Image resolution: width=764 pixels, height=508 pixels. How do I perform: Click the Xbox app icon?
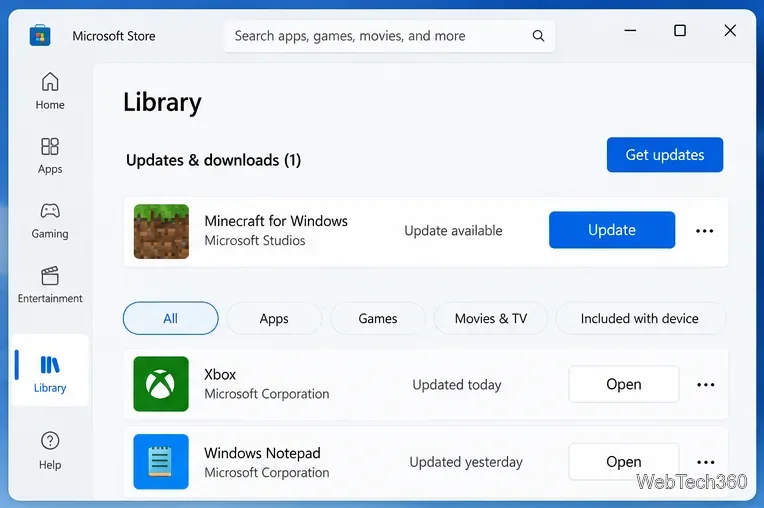tap(161, 384)
